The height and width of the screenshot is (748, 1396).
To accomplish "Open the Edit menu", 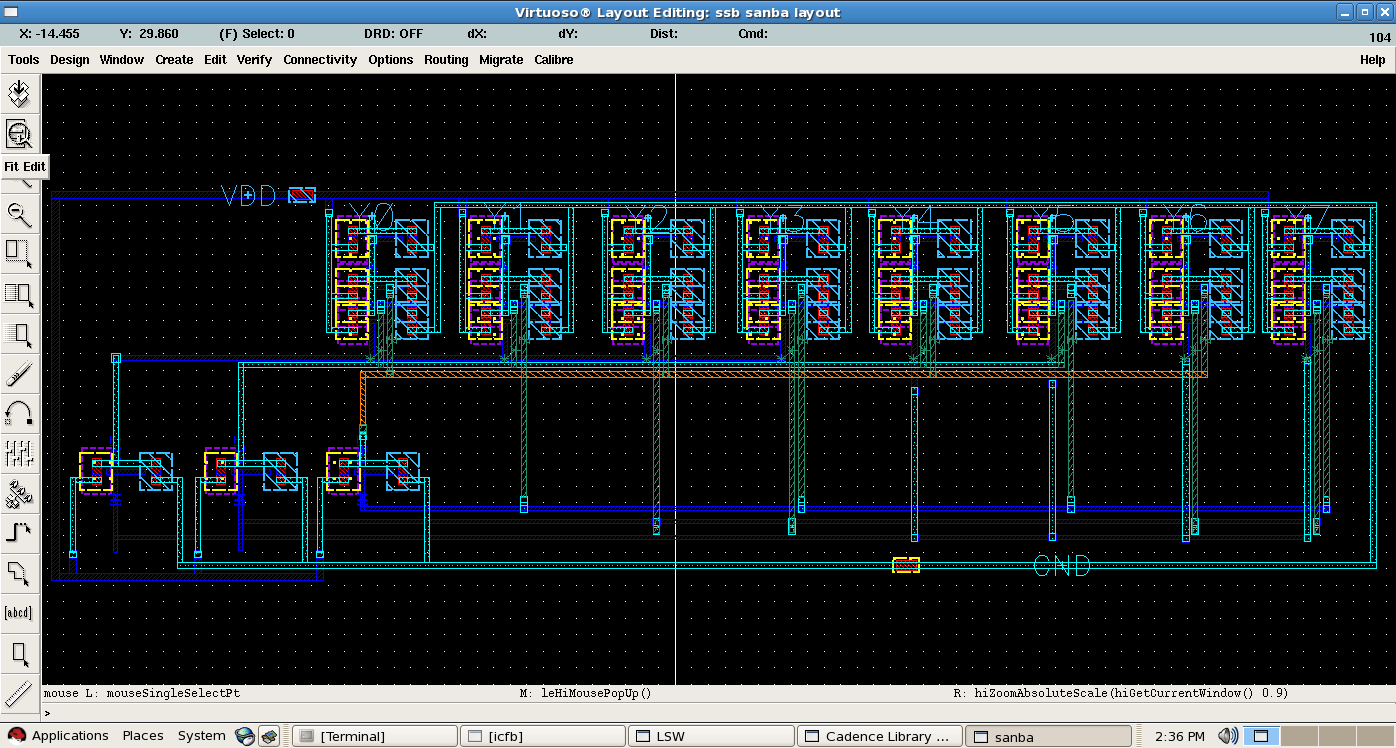I will pos(215,60).
